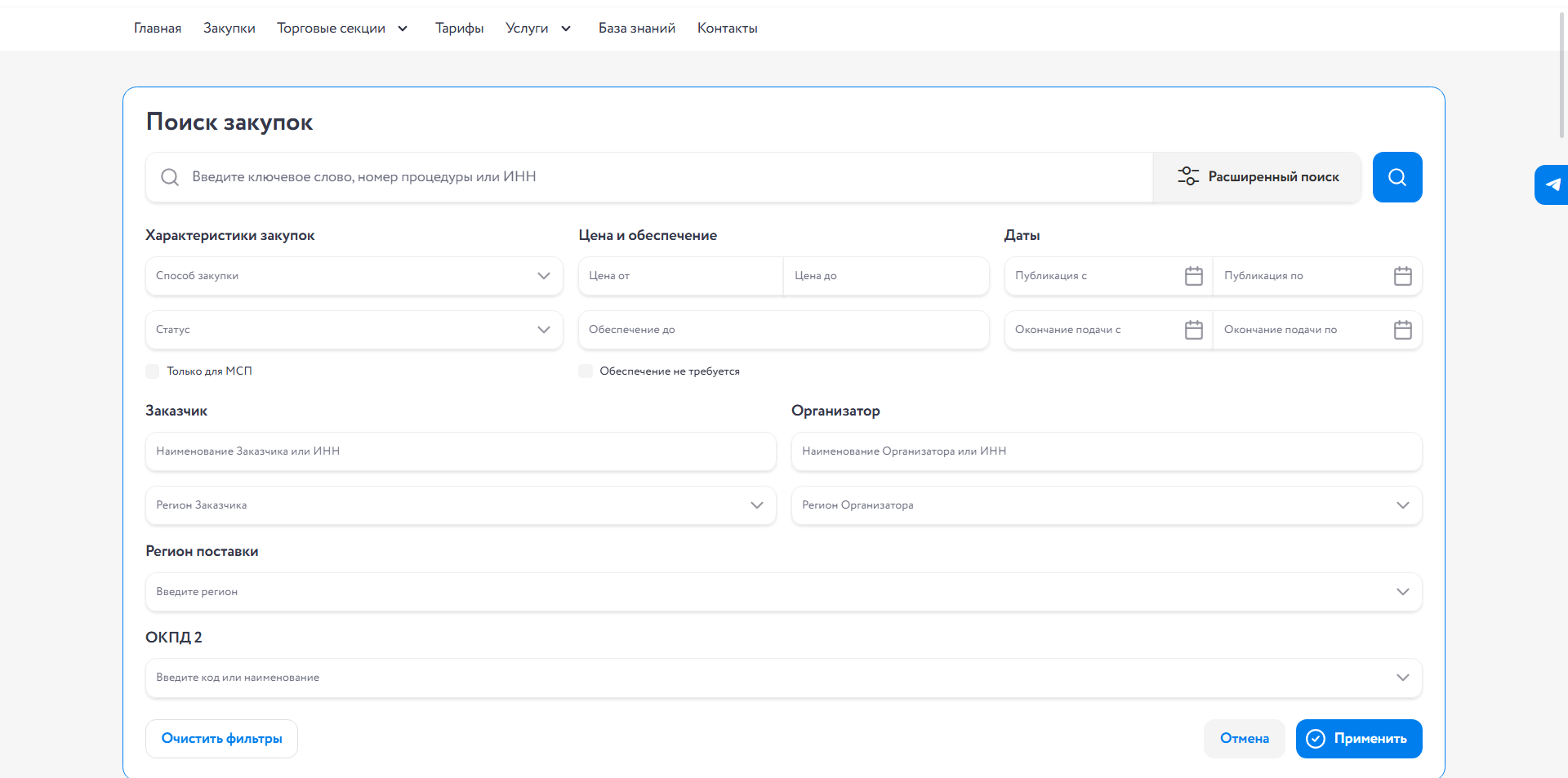Expand the Способ закупки dropdown

tap(544, 276)
